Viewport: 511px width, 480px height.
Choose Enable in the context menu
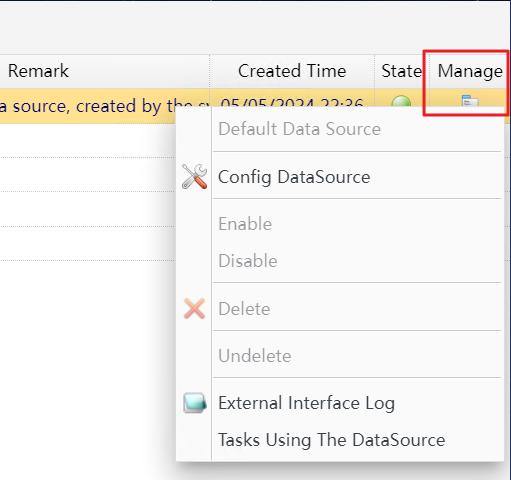pyautogui.click(x=245, y=224)
